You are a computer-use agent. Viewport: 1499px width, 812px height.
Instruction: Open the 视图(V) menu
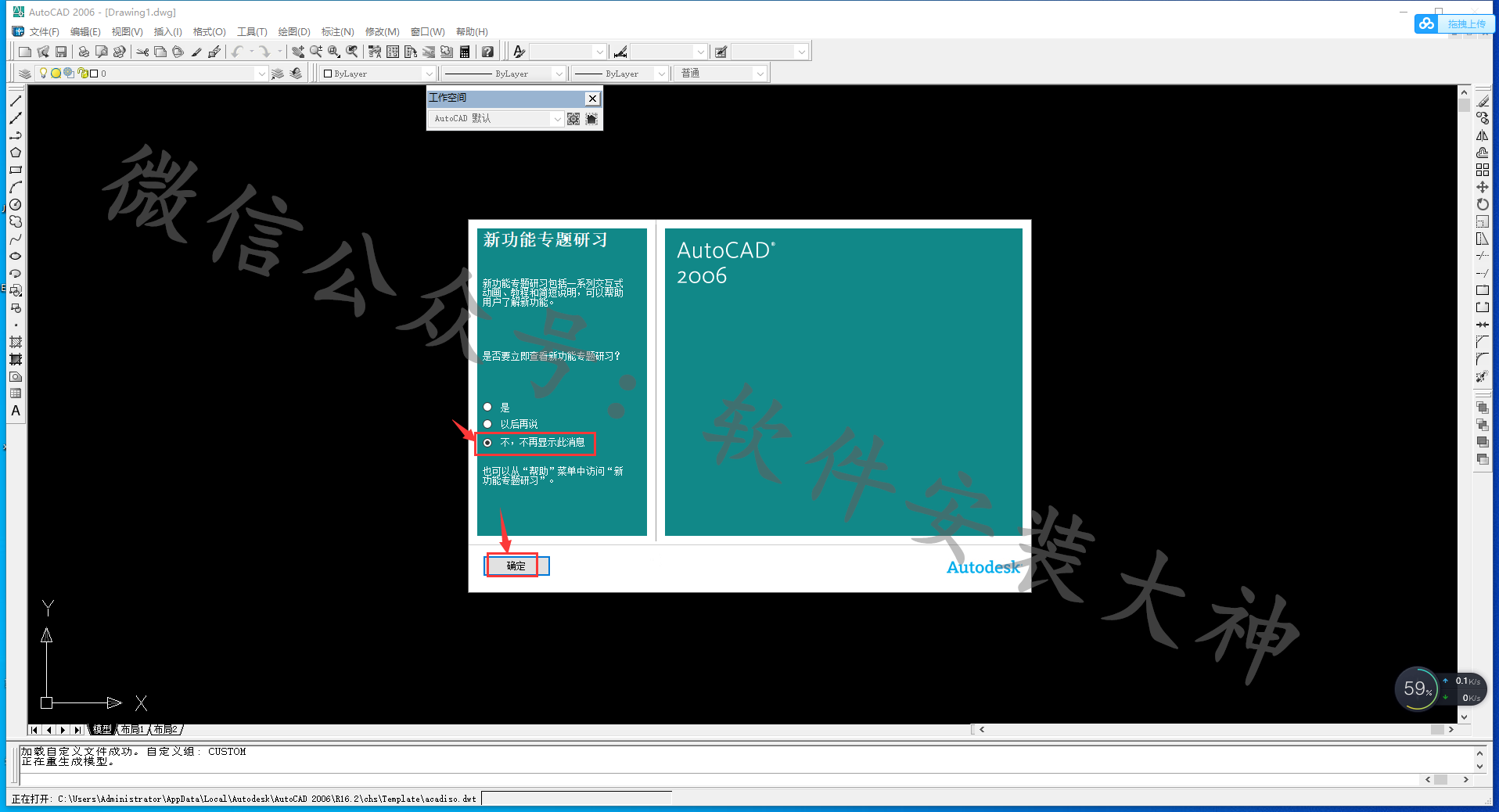coord(127,32)
